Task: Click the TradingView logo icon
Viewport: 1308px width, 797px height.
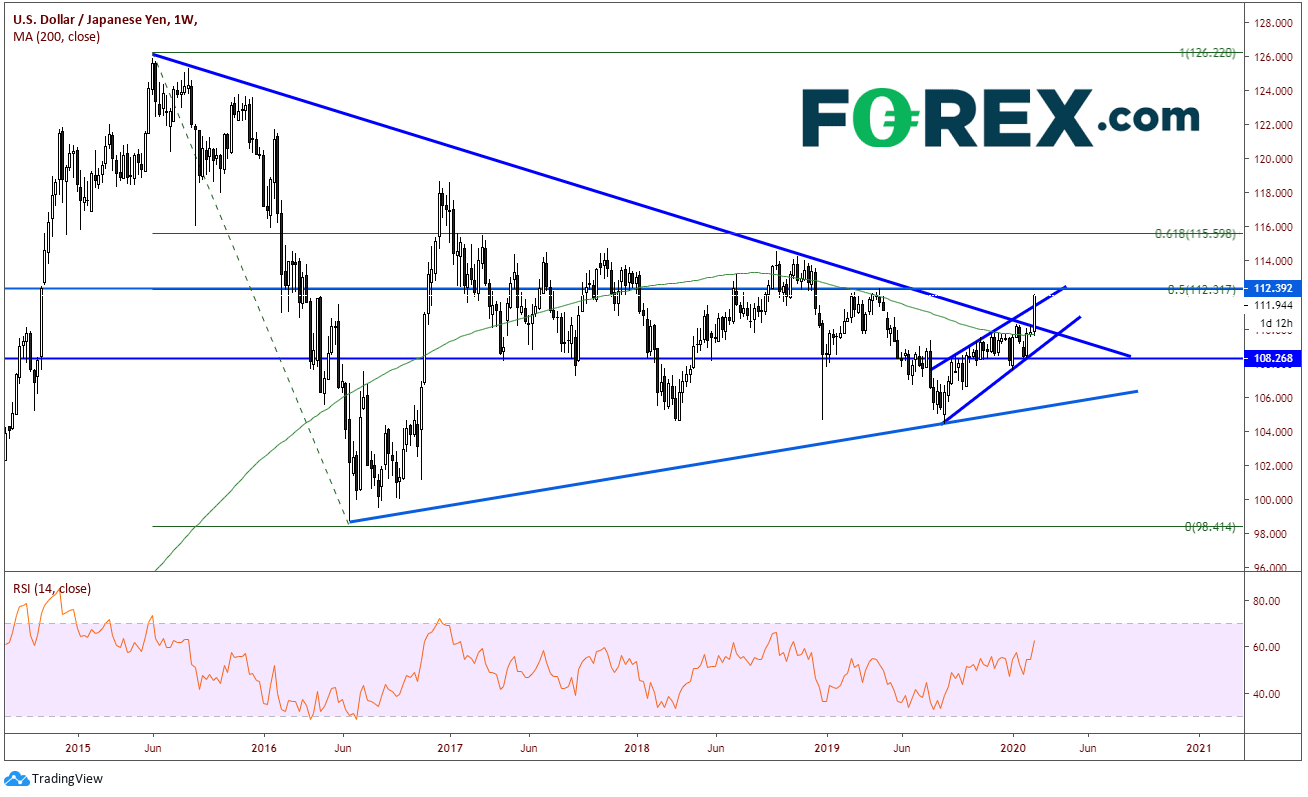Action: coord(15,778)
